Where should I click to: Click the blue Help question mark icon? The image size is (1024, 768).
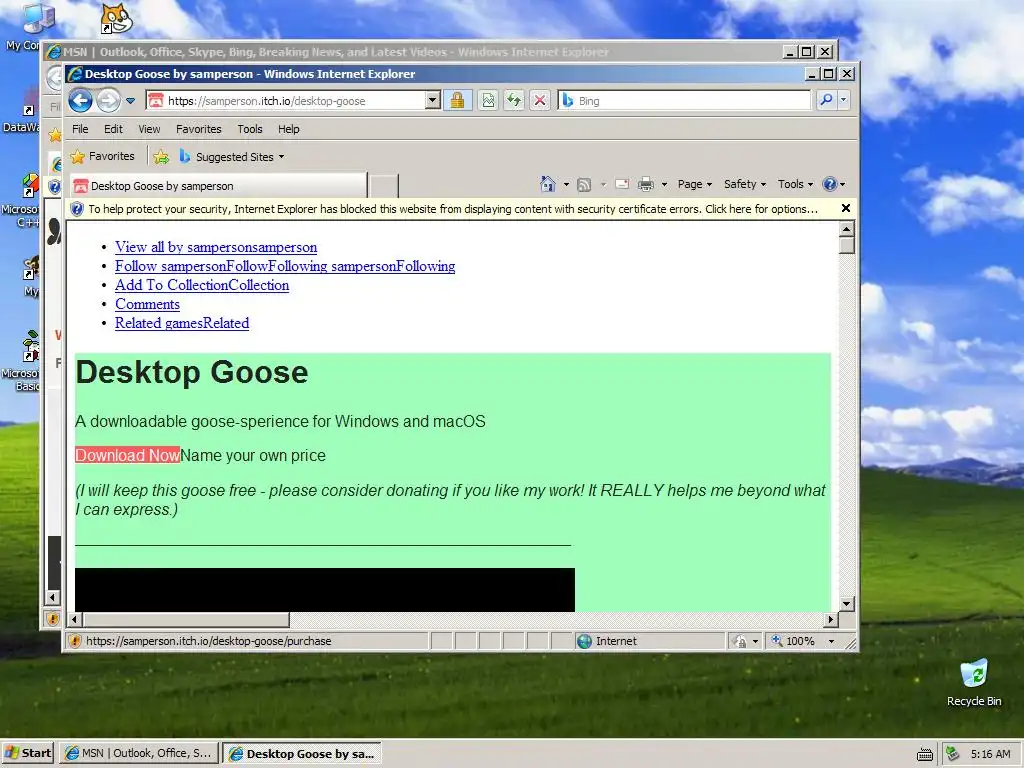point(829,184)
